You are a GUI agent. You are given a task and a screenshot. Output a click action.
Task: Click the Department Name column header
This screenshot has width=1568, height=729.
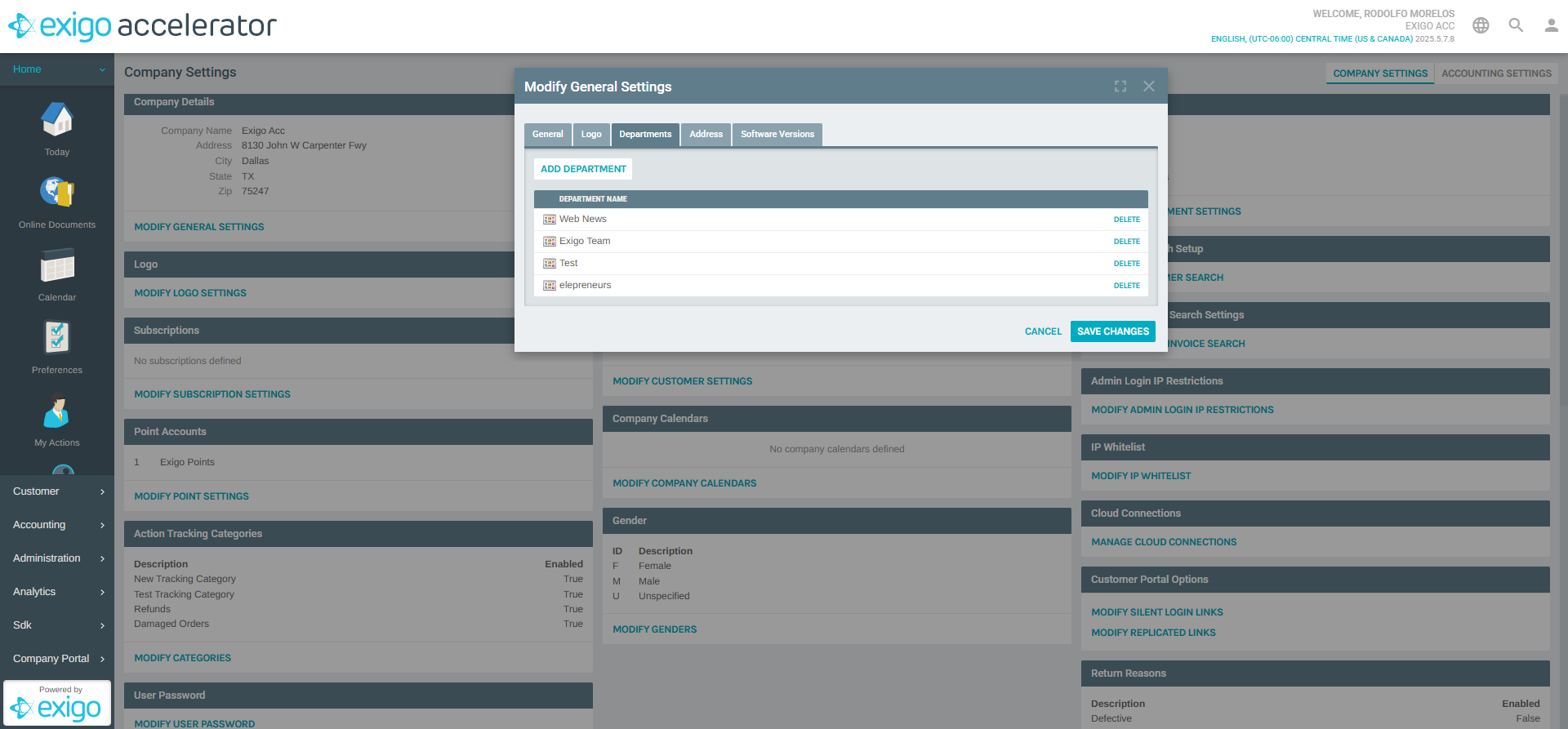pos(593,199)
